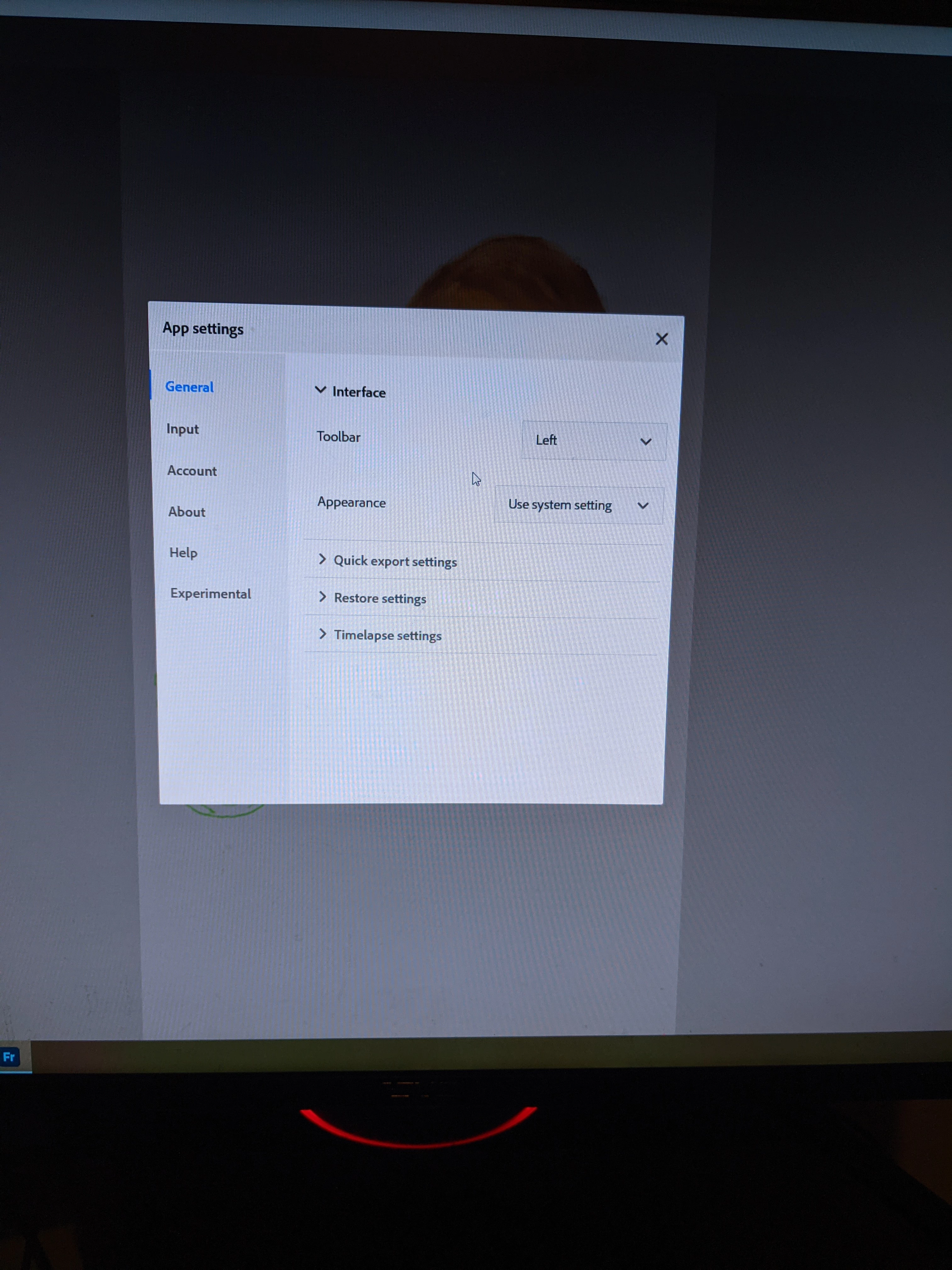The width and height of the screenshot is (952, 1270).
Task: Switch to the Help tab
Action: tap(183, 552)
